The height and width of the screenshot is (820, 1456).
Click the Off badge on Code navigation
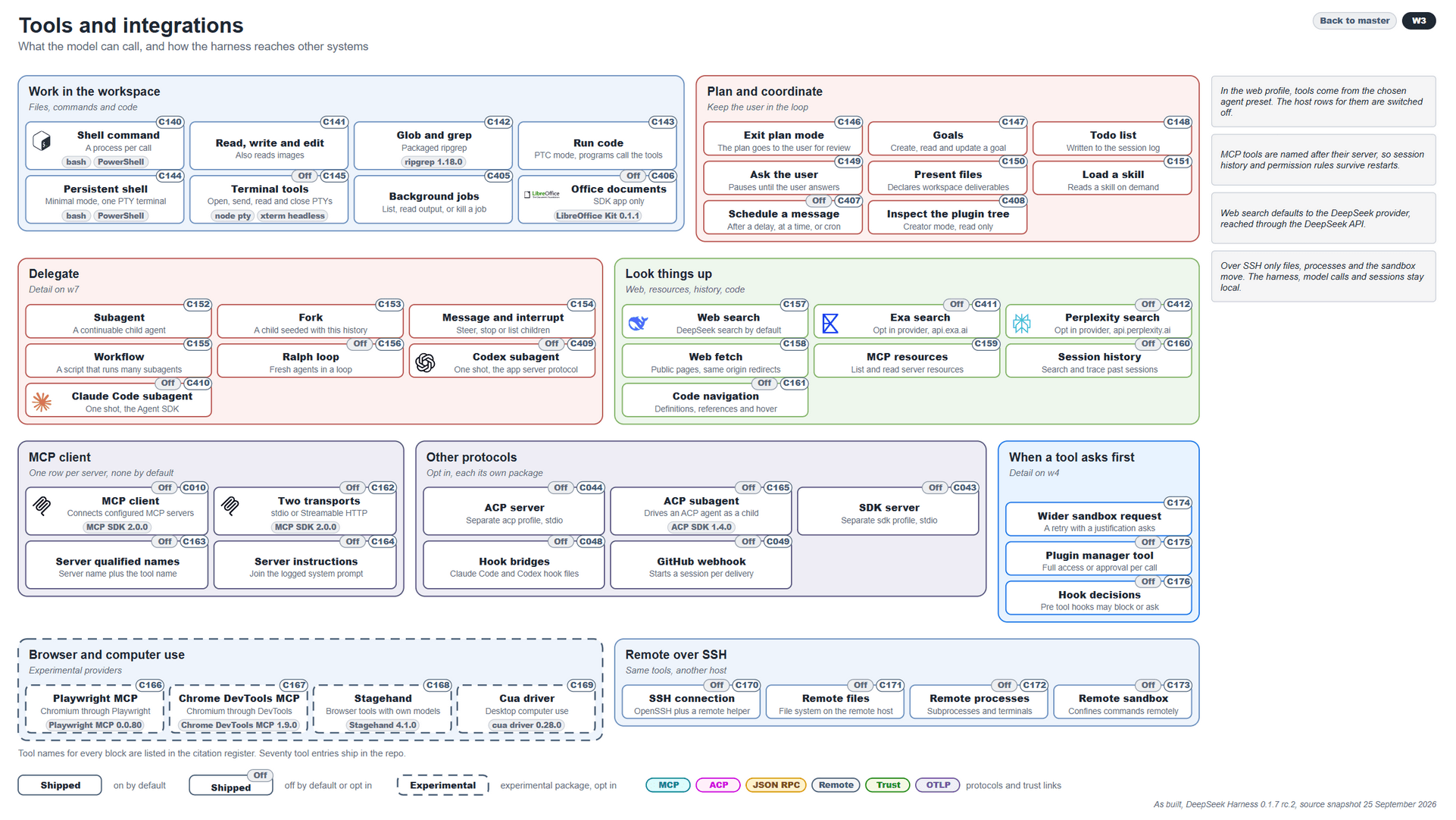pos(765,383)
